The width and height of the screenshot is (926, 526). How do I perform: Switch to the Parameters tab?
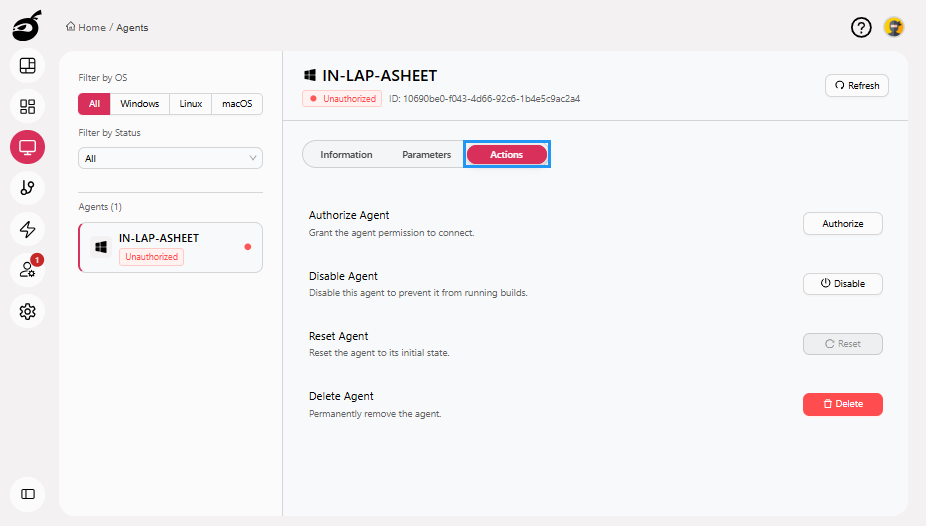pos(426,155)
